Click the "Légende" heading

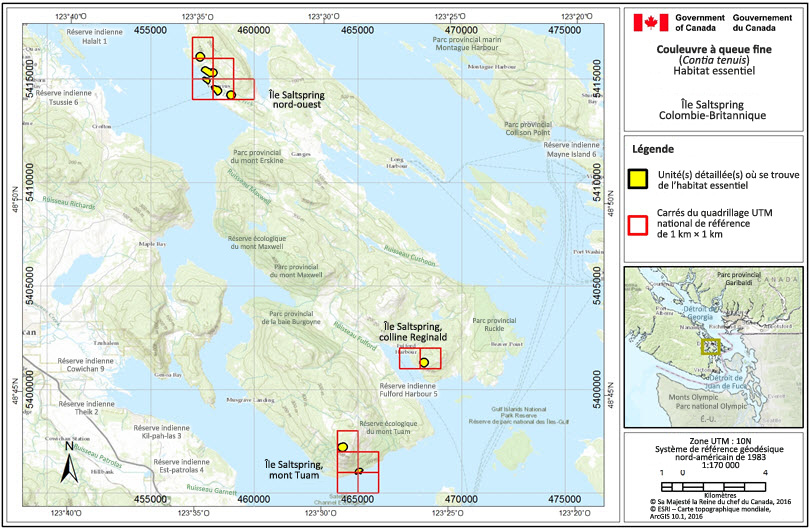pyautogui.click(x=655, y=149)
